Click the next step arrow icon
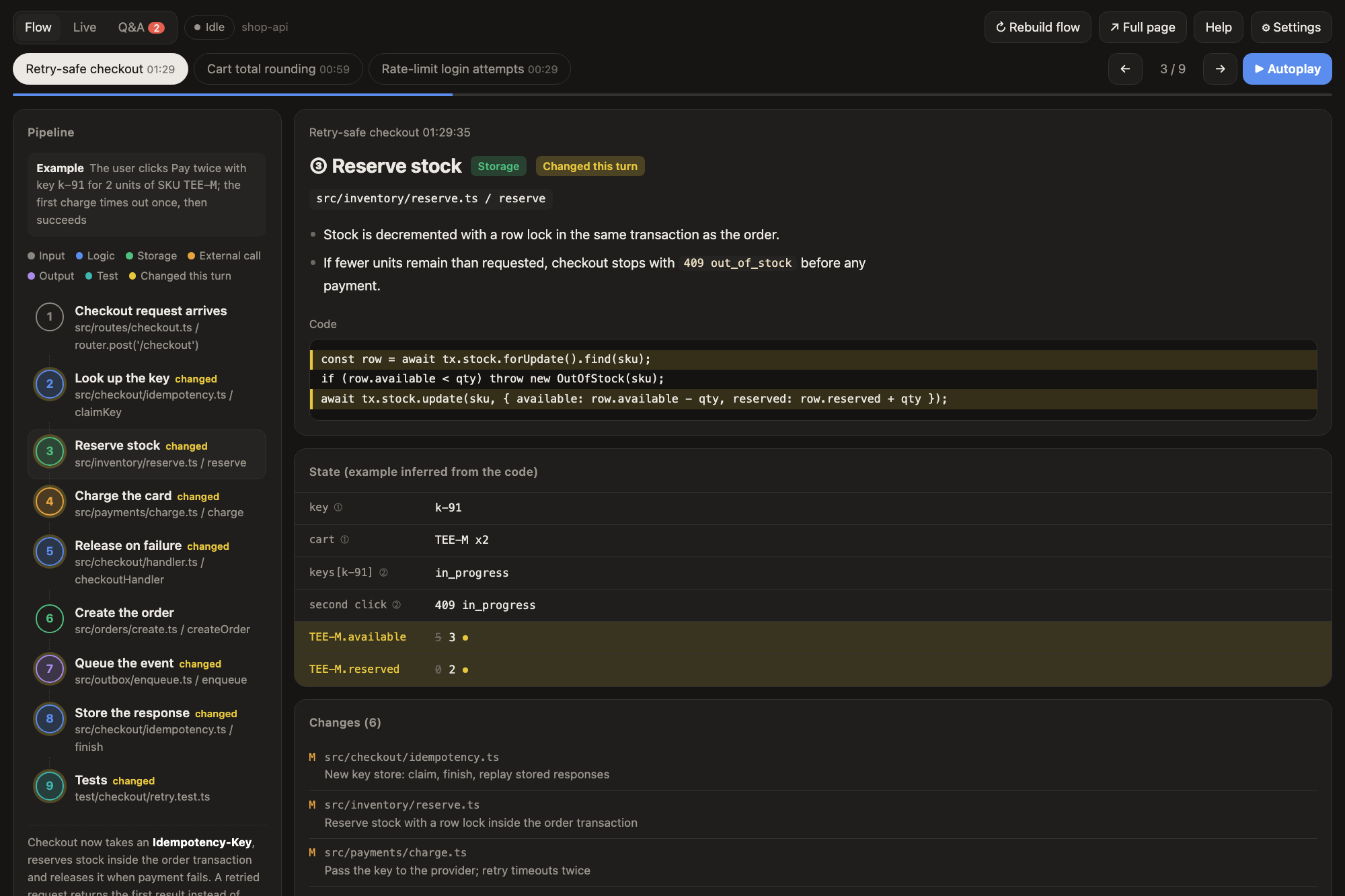The height and width of the screenshot is (896, 1345). point(1220,69)
